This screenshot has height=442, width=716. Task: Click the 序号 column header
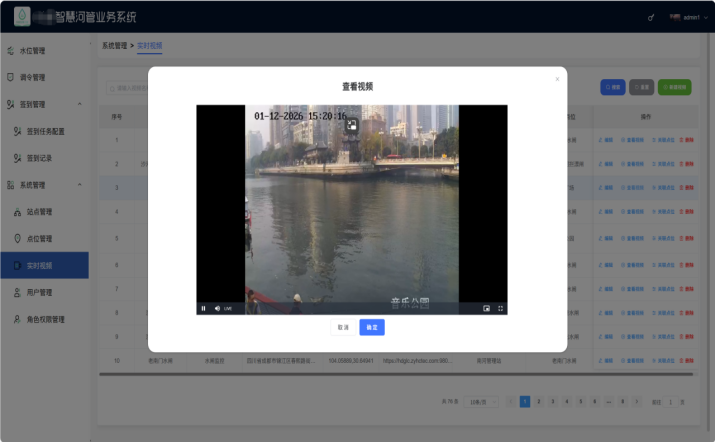pos(117,117)
